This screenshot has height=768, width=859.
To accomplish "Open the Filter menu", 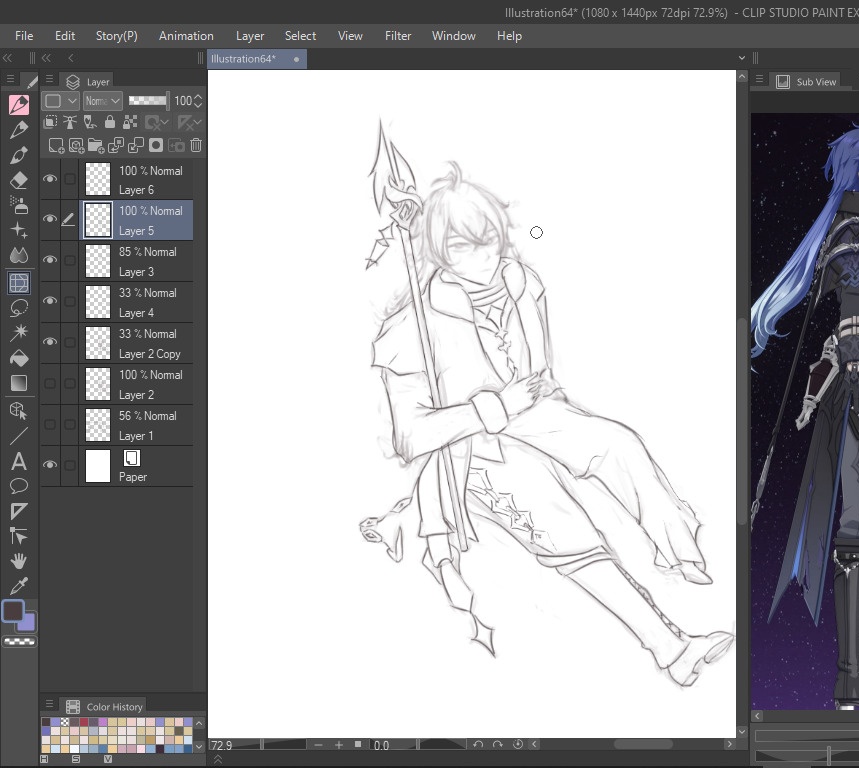I will click(398, 36).
